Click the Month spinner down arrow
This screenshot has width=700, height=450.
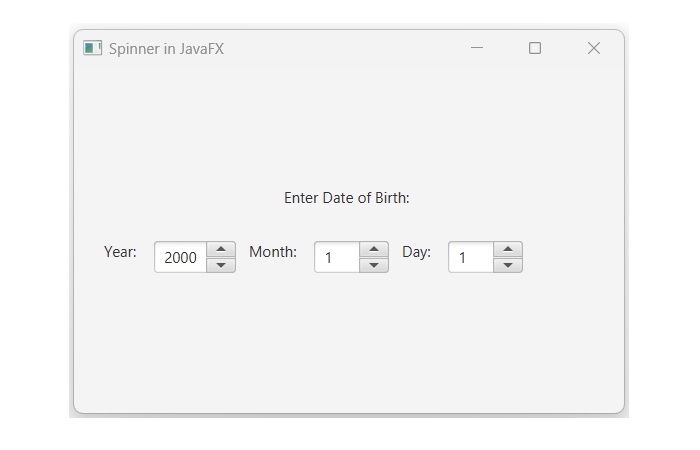373,265
